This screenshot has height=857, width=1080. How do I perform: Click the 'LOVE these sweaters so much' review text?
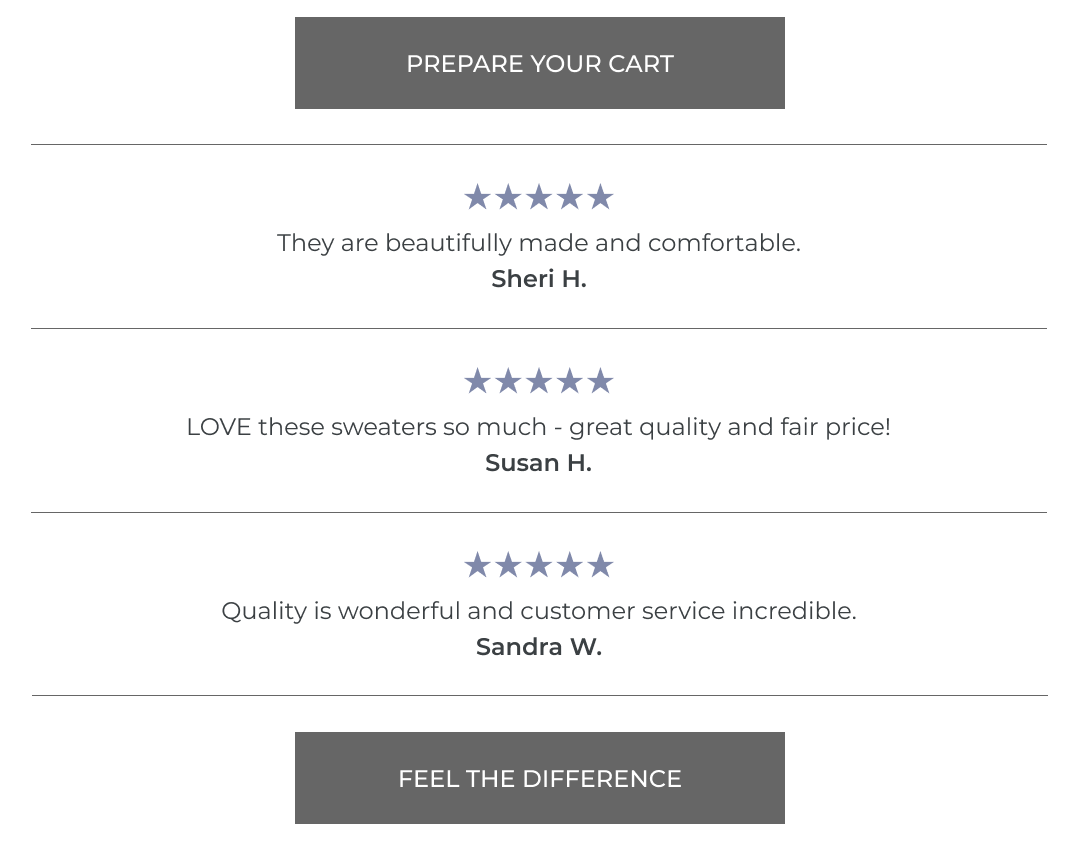pos(366,427)
